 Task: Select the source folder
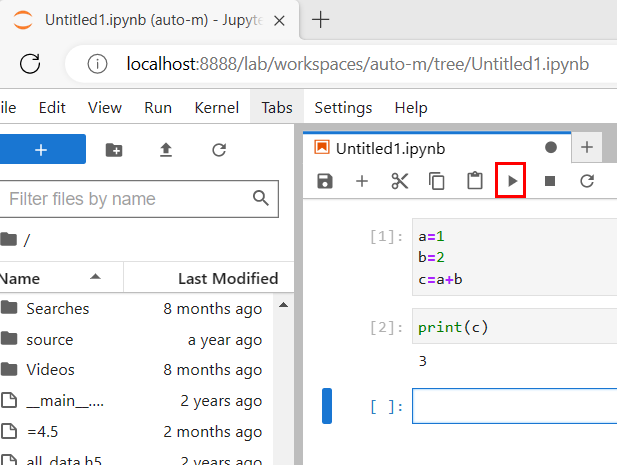pyautogui.click(x=136, y=339)
